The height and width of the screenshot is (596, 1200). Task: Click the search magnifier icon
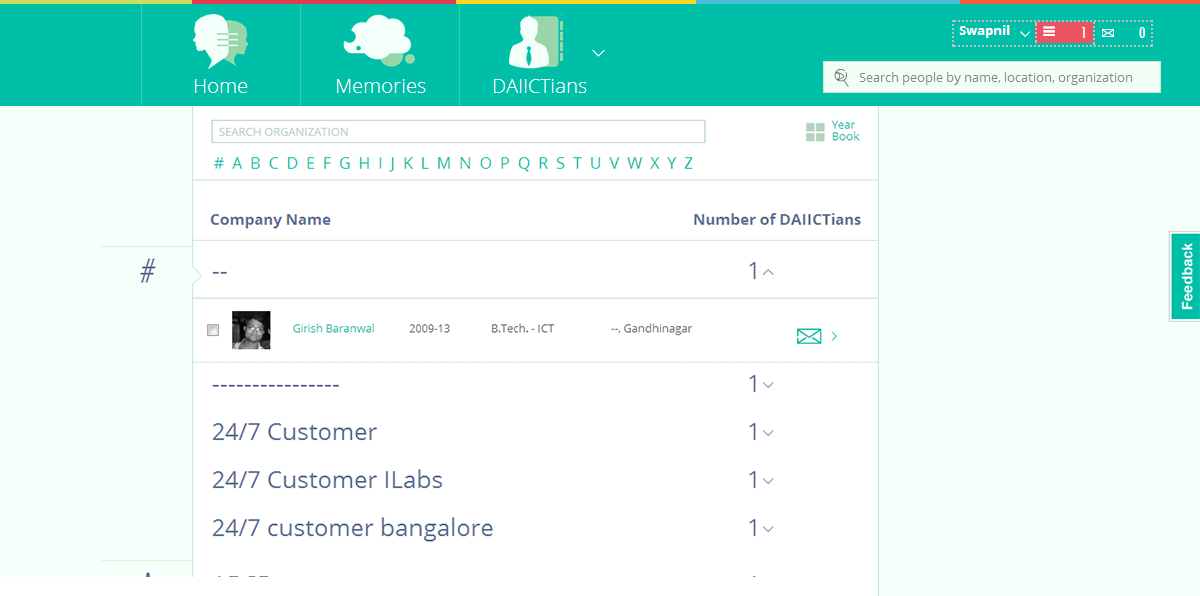point(841,77)
